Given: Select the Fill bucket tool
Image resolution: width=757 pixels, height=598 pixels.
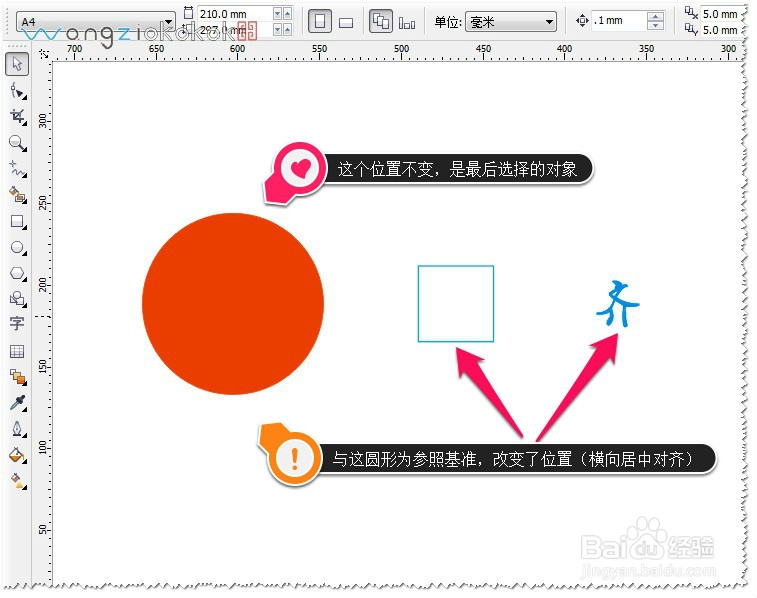Looking at the screenshot, I should (18, 455).
